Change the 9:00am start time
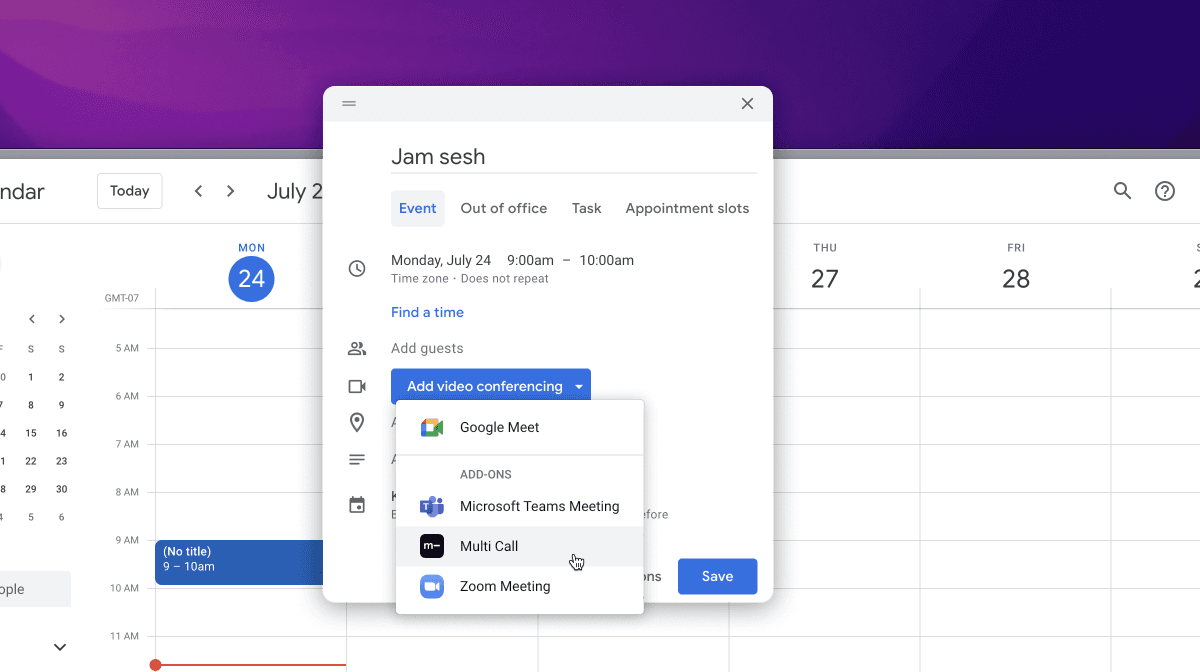Viewport: 1200px width, 672px height. tap(531, 260)
